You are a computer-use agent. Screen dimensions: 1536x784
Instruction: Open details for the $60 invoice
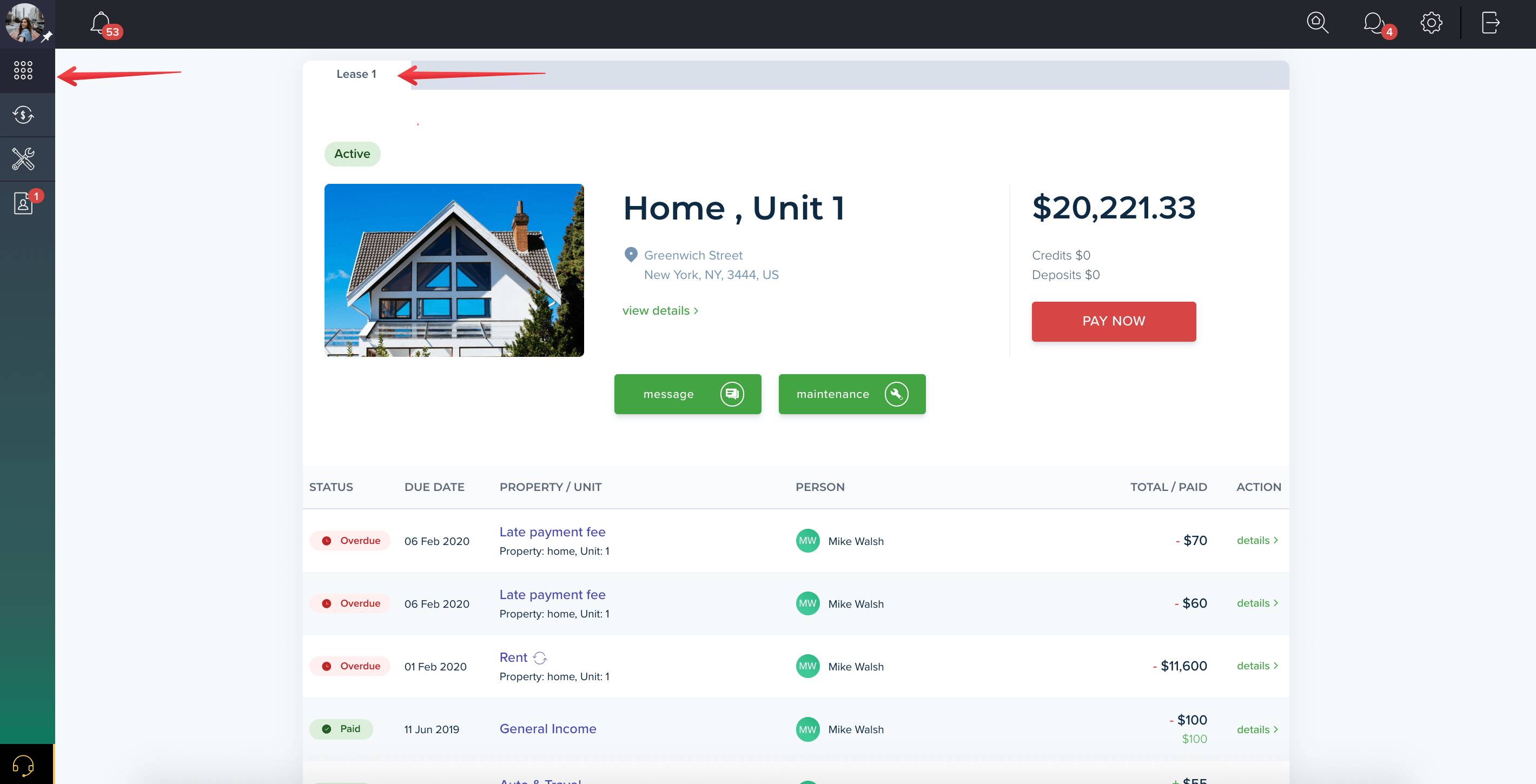pyautogui.click(x=1257, y=603)
